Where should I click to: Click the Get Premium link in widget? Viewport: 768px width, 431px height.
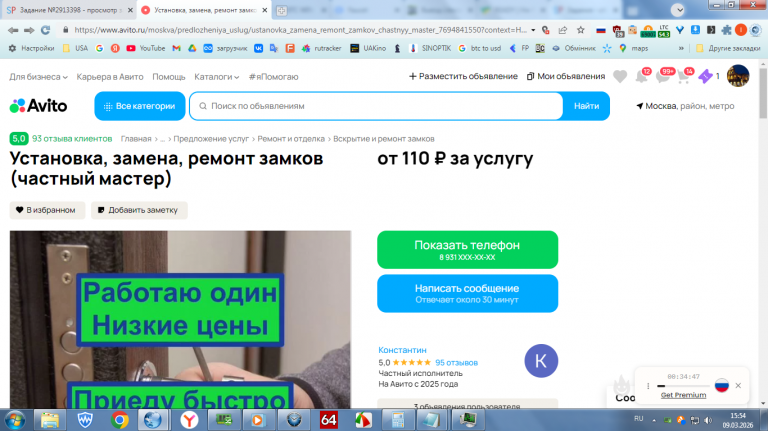[683, 395]
